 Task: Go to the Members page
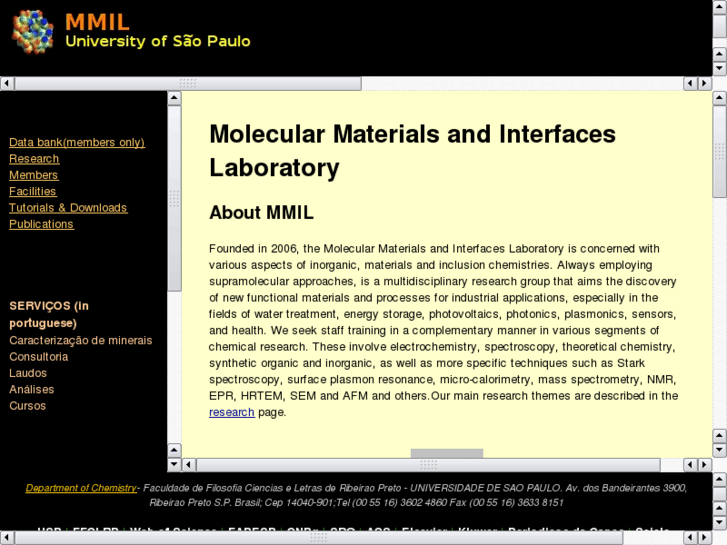click(x=33, y=175)
